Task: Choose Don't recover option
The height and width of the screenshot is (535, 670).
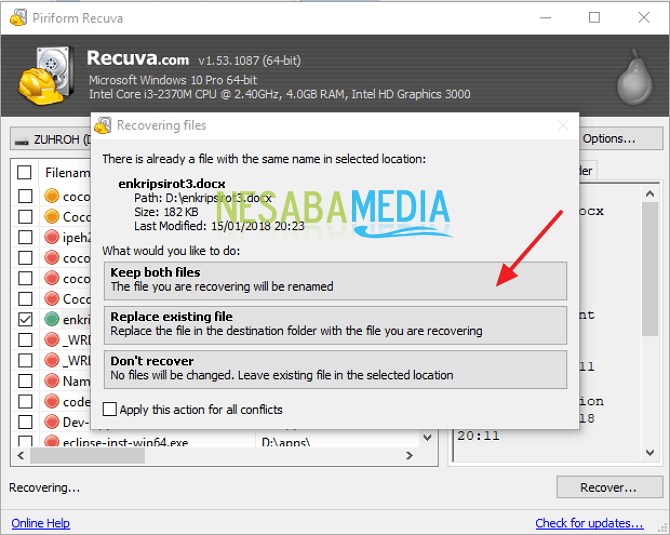Action: (335, 370)
